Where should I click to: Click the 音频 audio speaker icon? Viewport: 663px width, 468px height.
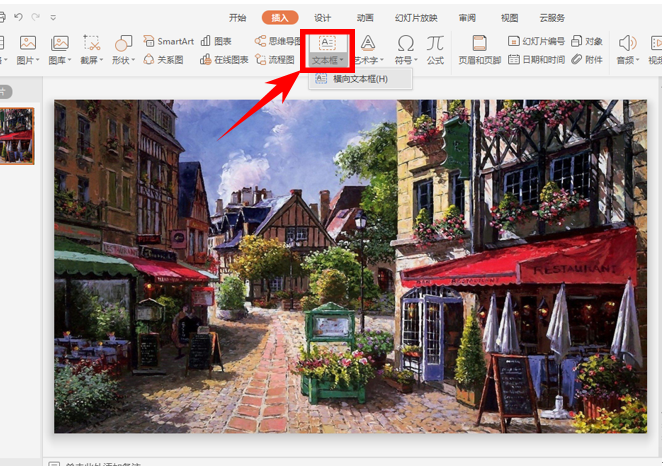click(627, 43)
